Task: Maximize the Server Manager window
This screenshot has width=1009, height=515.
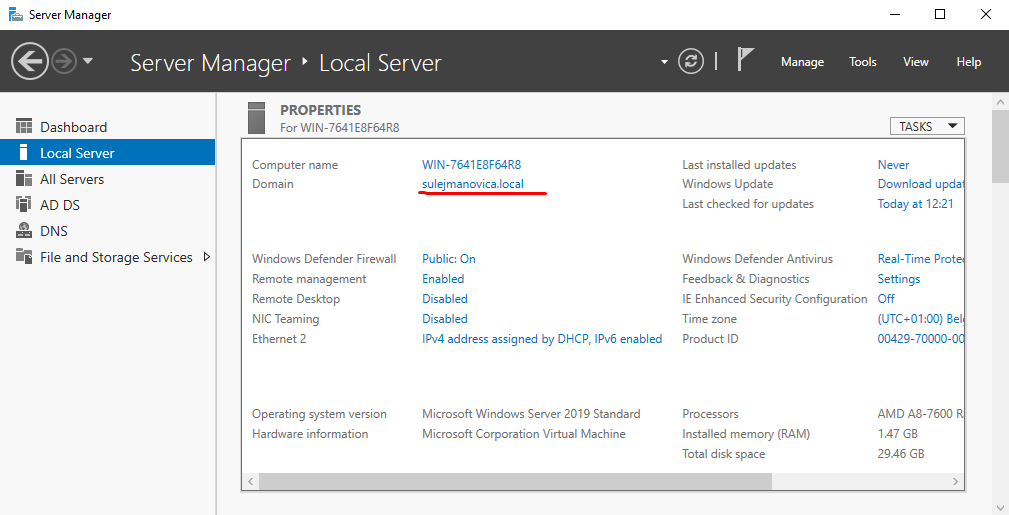Action: click(x=940, y=14)
